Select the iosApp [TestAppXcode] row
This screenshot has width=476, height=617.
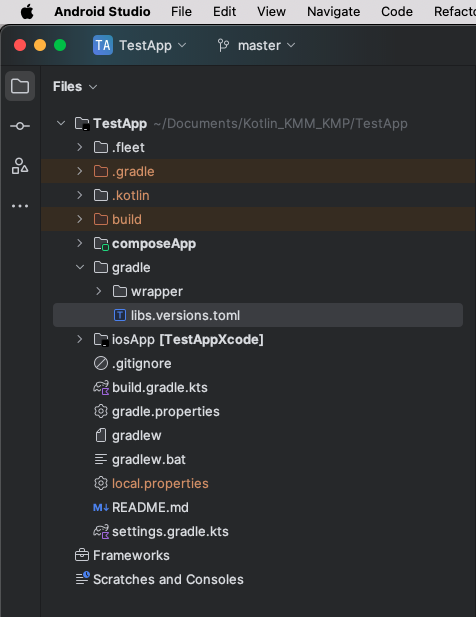pos(258,339)
